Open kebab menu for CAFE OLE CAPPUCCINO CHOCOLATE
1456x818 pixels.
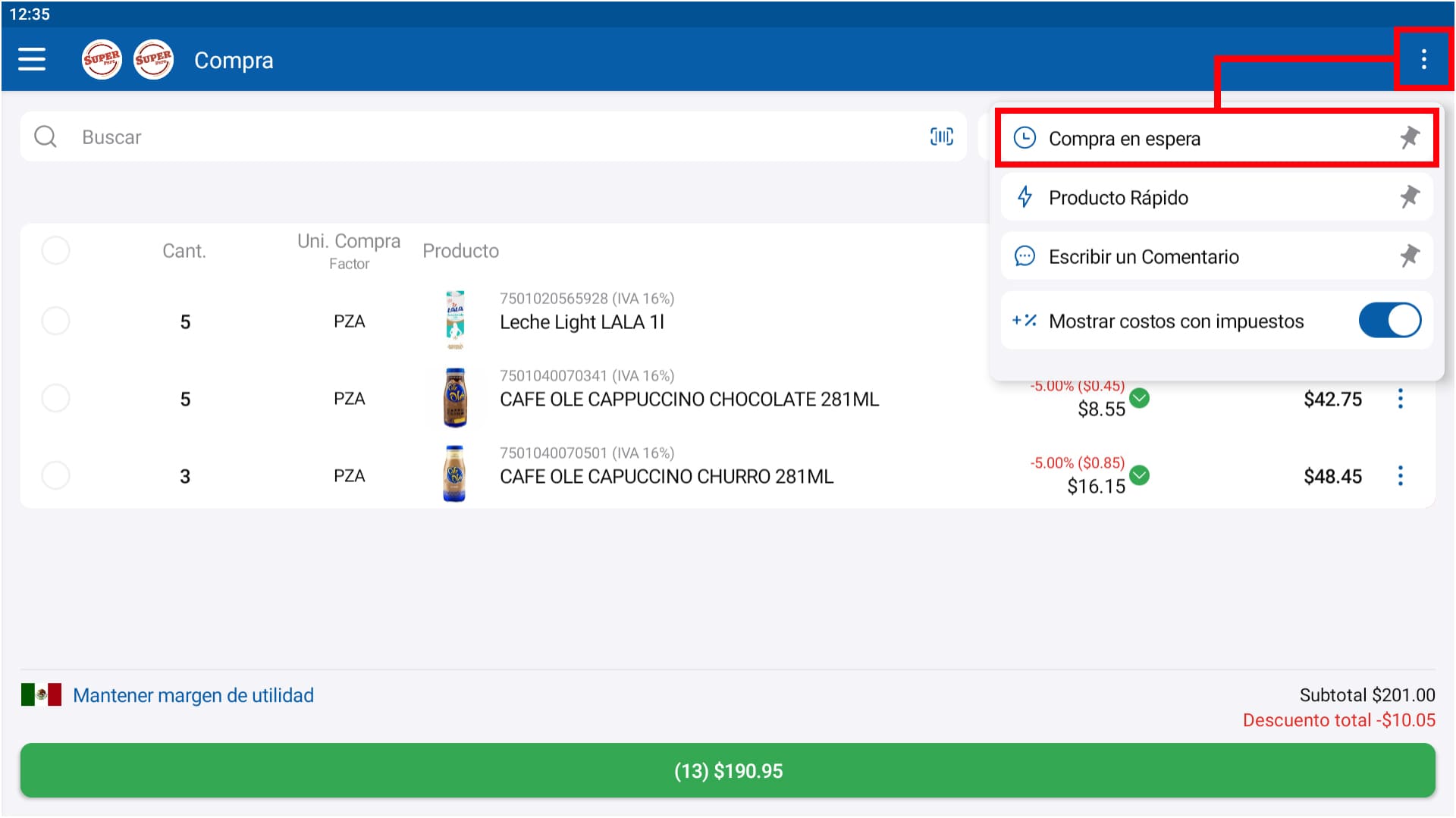pyautogui.click(x=1400, y=399)
